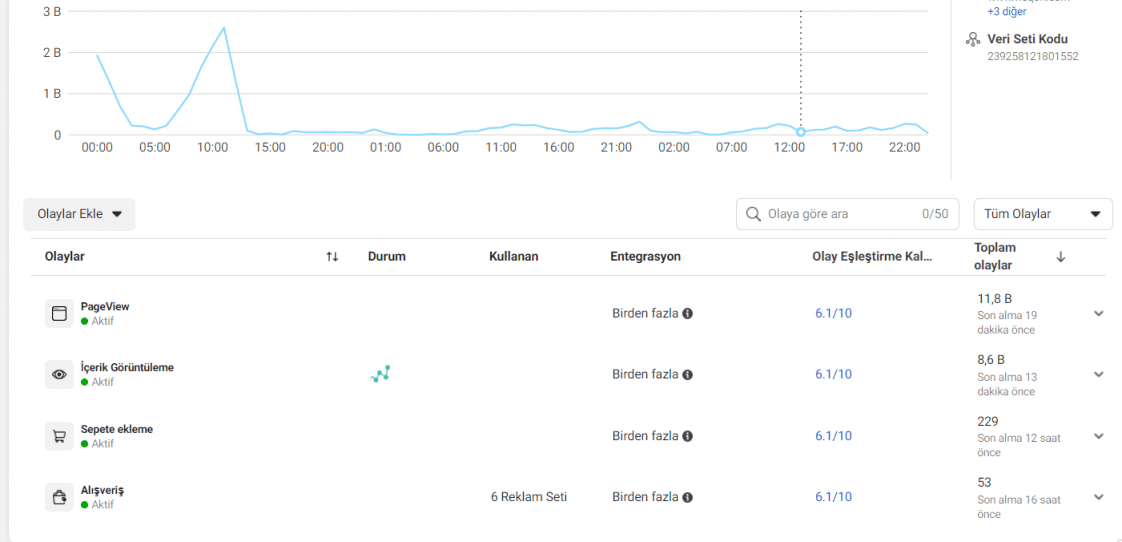The image size is (1122, 542).
Task: Sort by Toplam olaylar down arrow
Action: pyautogui.click(x=1060, y=257)
